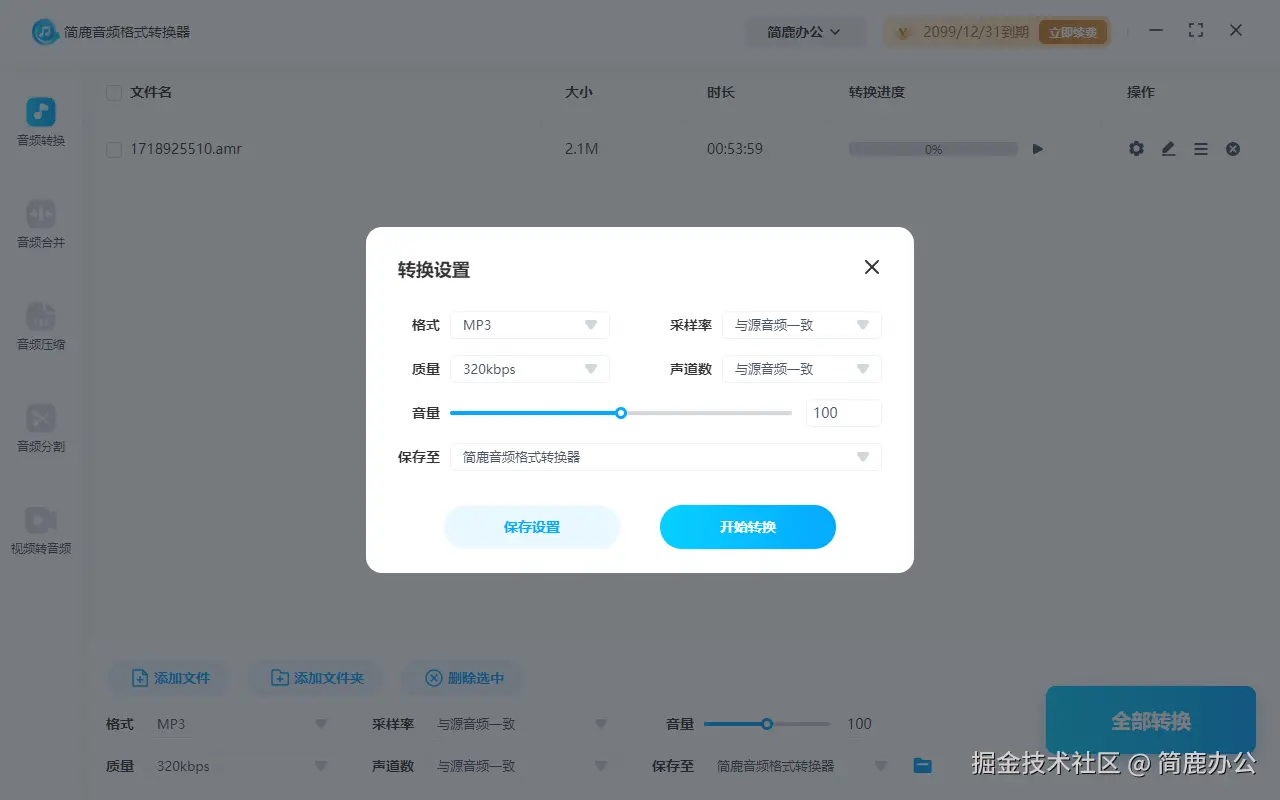The height and width of the screenshot is (800, 1280).
Task: Click the bottom bar 音量 slider handle
Action: (767, 724)
